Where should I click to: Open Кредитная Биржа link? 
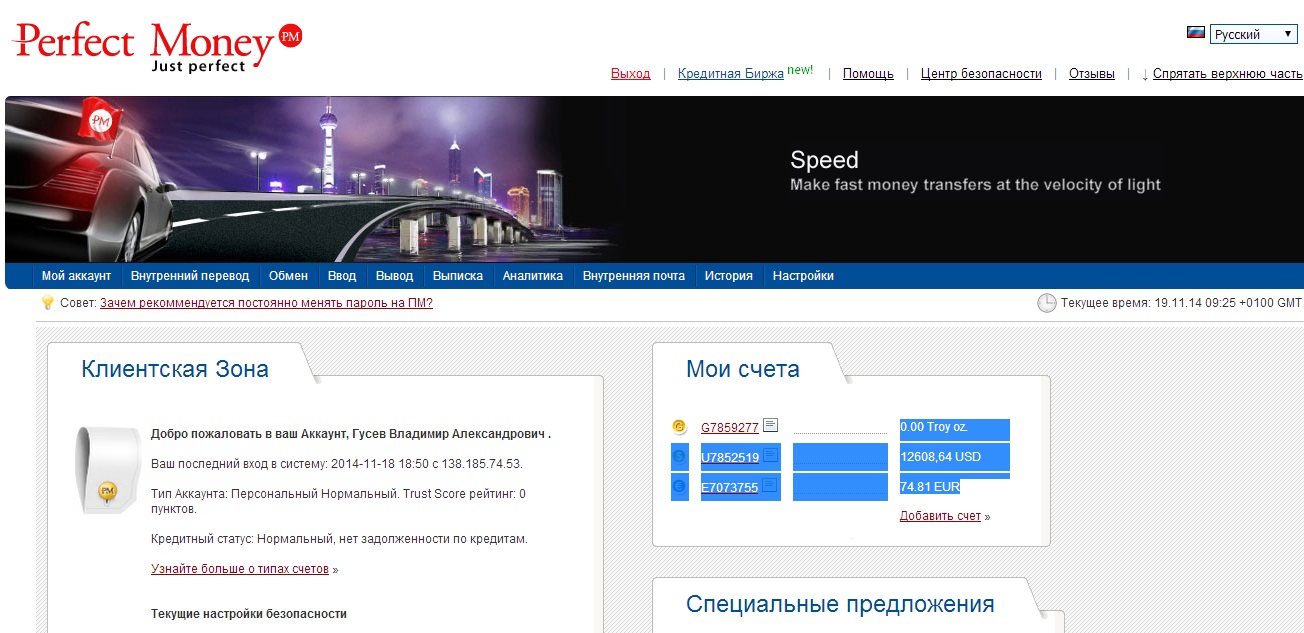click(x=731, y=74)
